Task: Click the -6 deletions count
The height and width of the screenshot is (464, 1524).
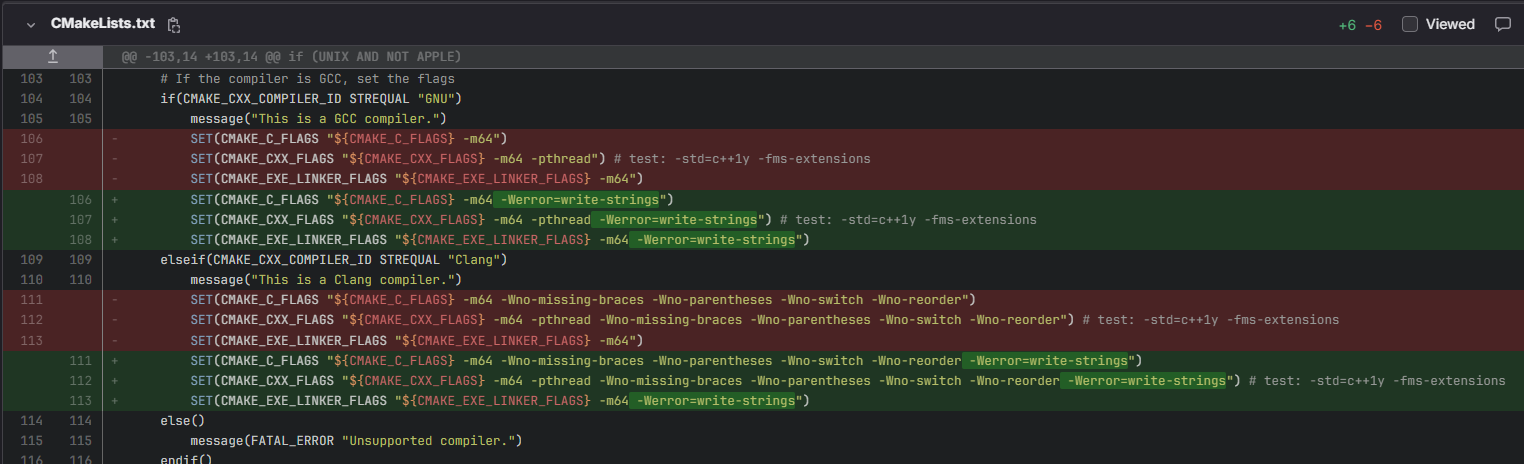Action: click(1373, 24)
